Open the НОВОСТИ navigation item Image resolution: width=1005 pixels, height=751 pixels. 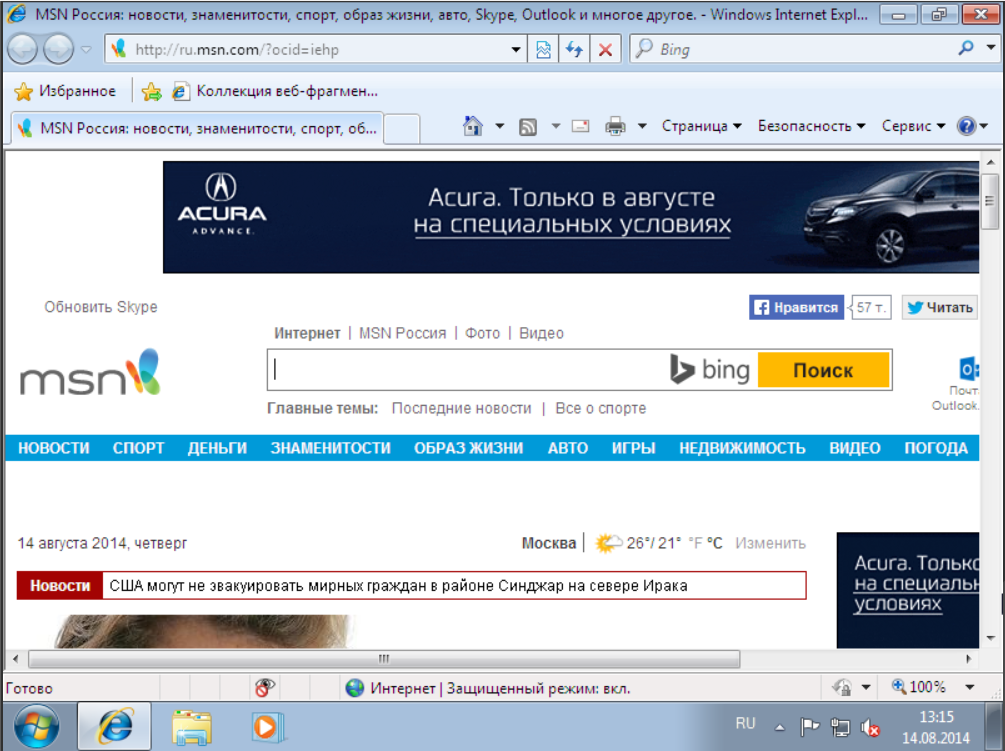coord(54,448)
